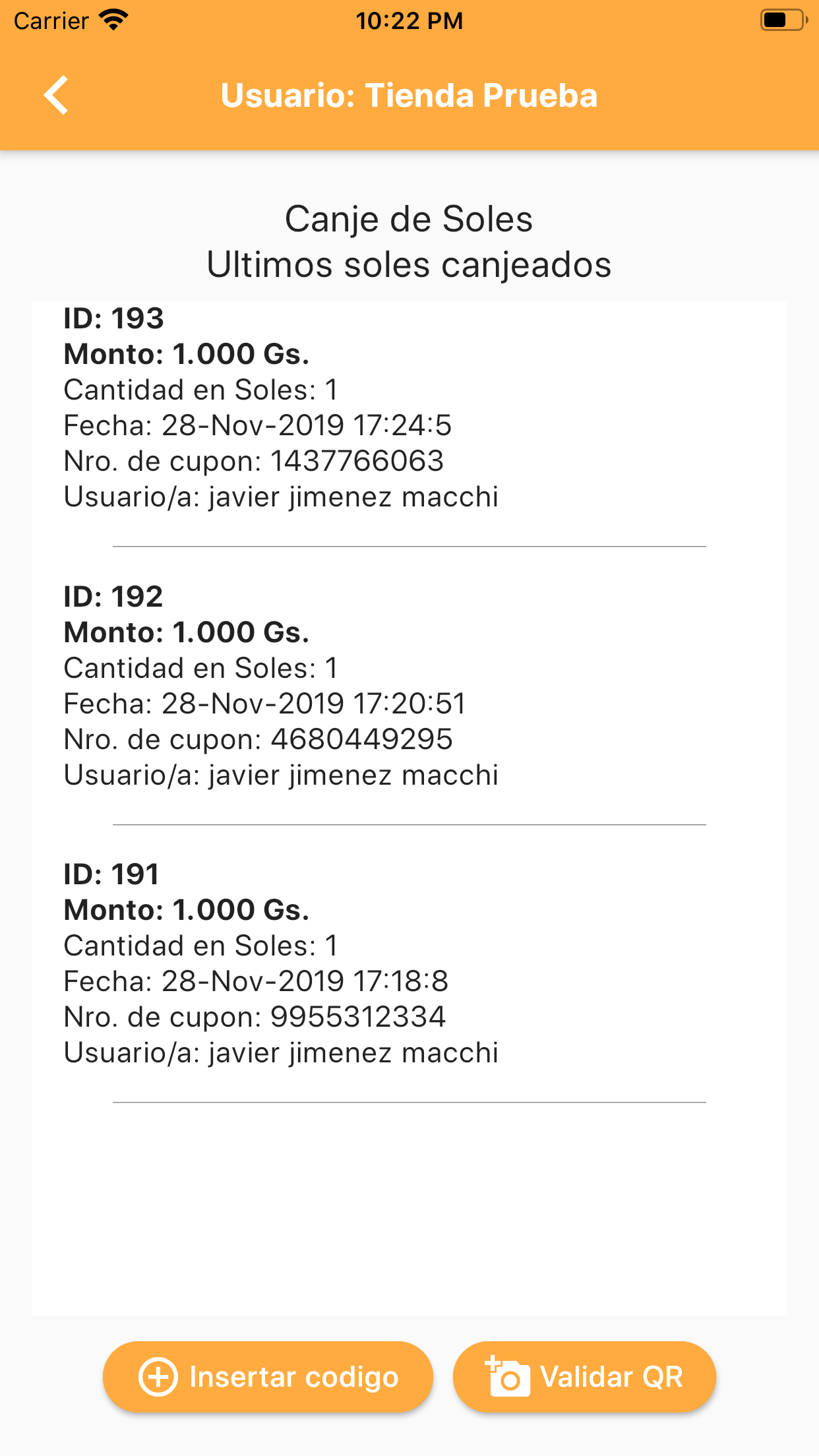This screenshot has height=1456, width=819.
Task: Tap the camera icon for QR
Action: 508,1377
